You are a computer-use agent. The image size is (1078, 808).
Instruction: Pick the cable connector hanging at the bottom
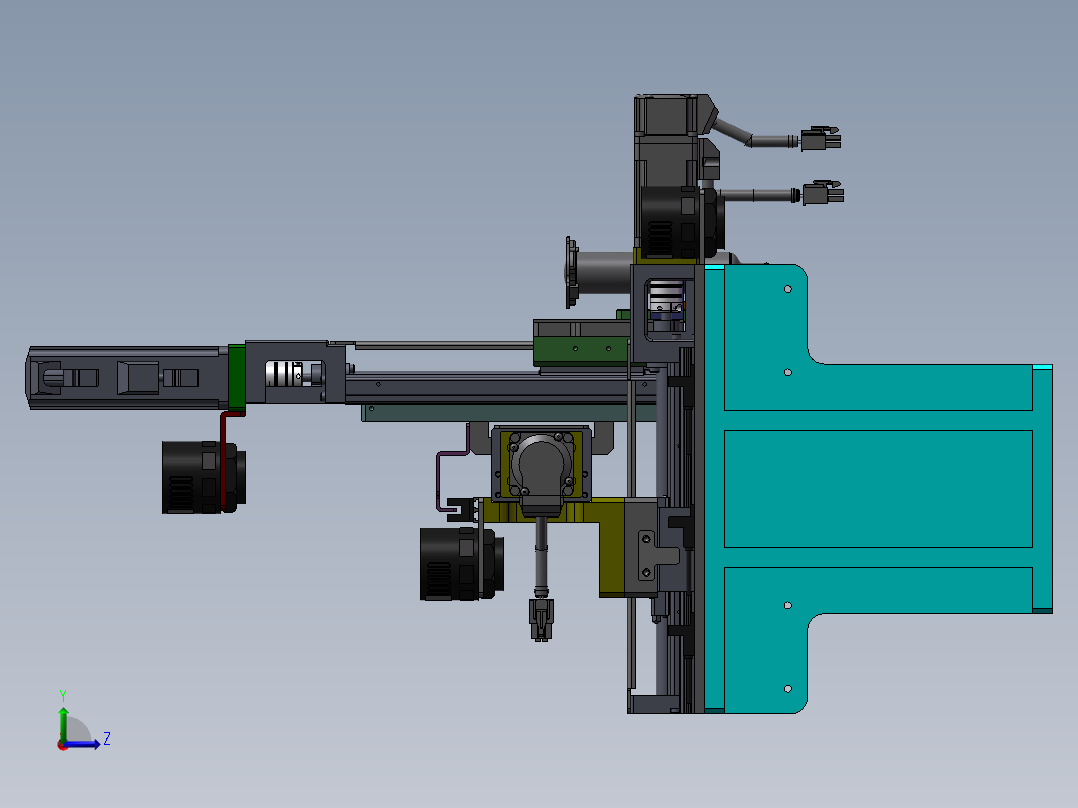(541, 620)
